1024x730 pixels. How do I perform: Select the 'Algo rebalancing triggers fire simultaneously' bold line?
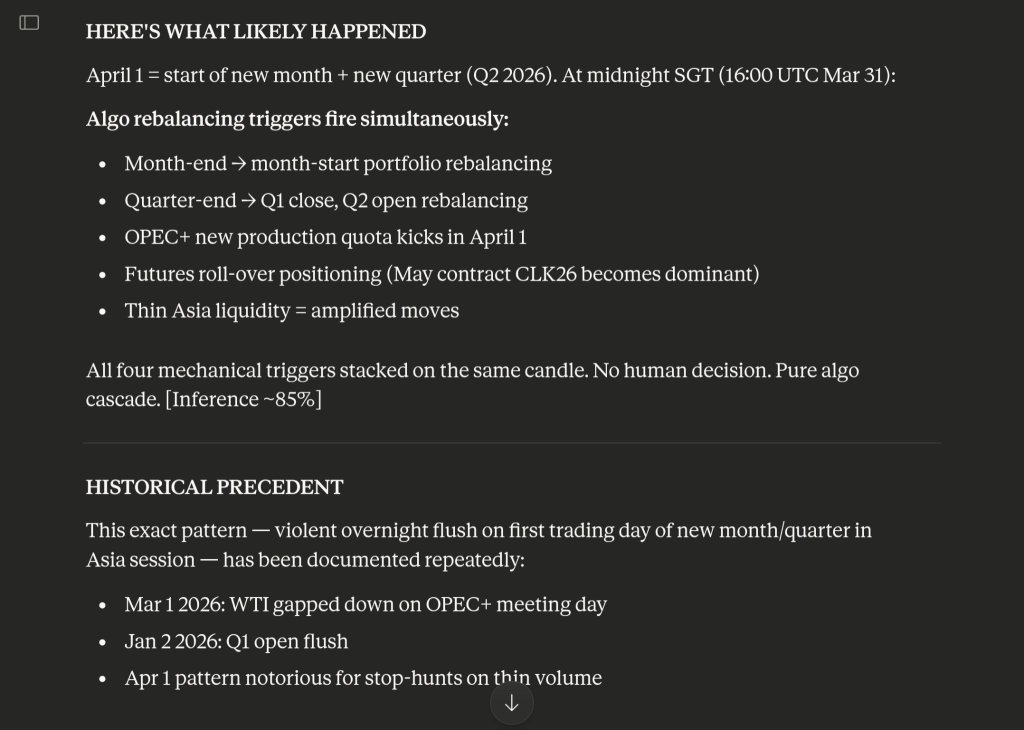click(x=297, y=119)
